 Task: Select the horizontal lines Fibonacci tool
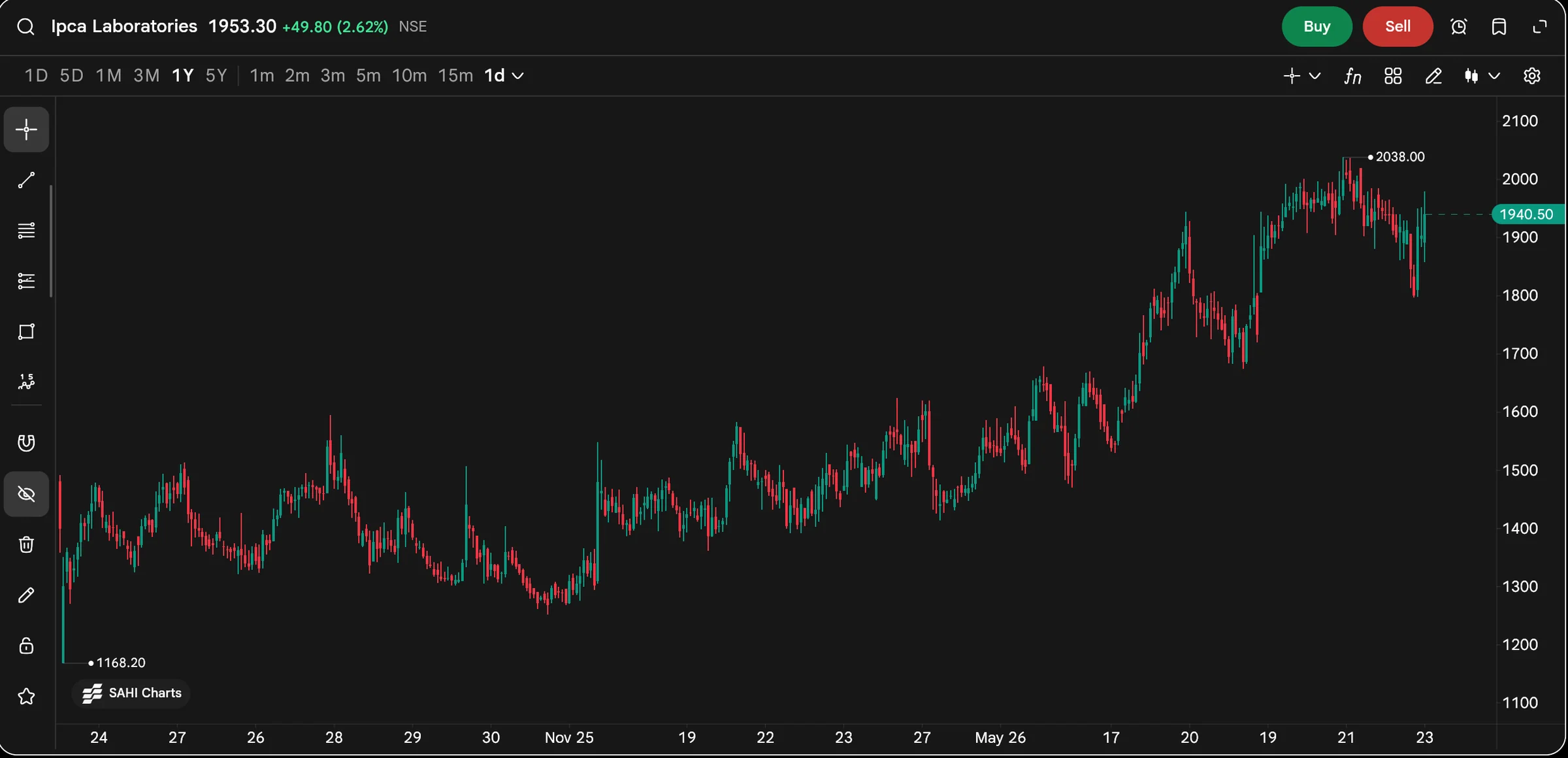point(26,231)
